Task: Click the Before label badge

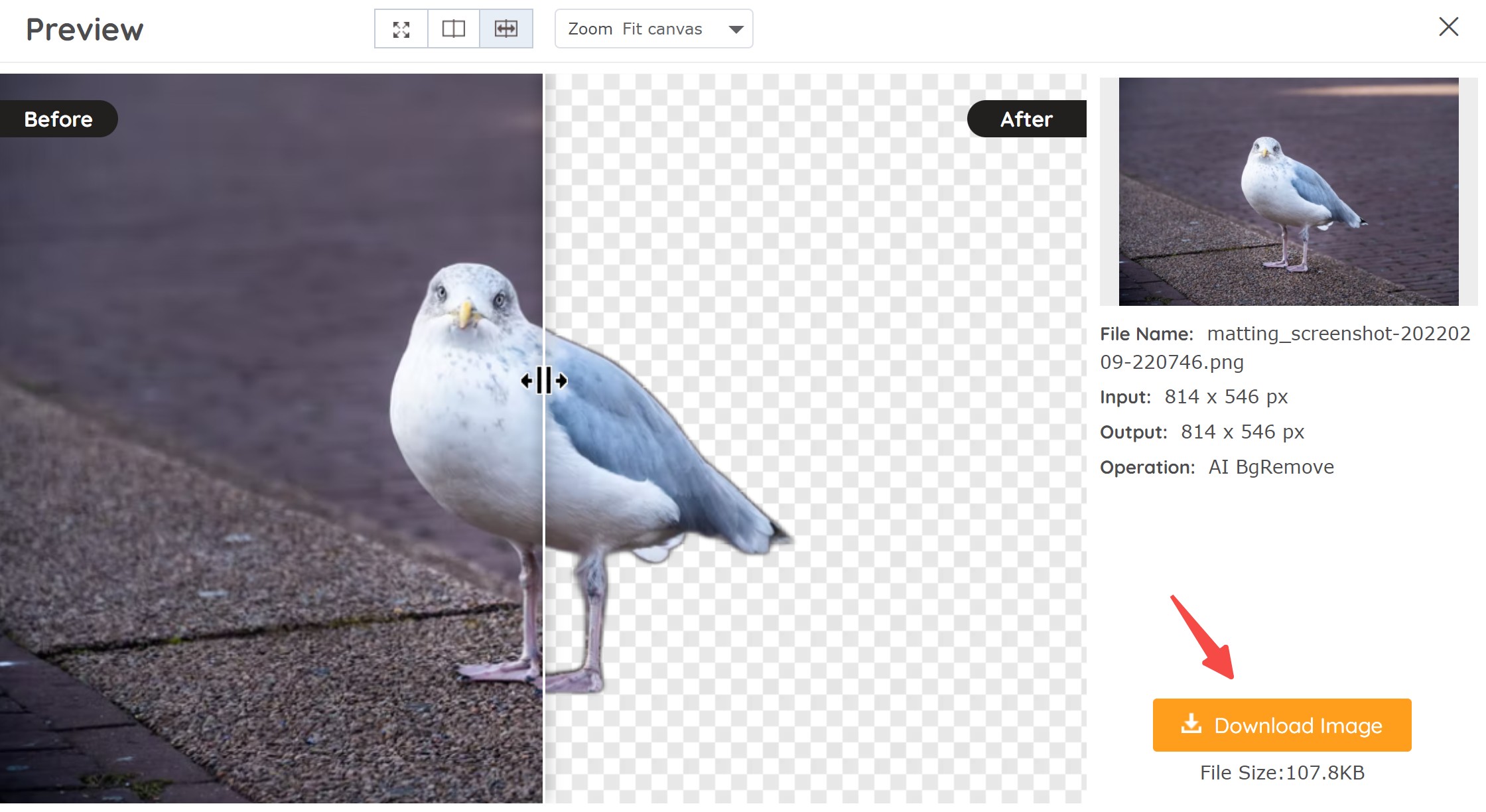Action: click(58, 119)
